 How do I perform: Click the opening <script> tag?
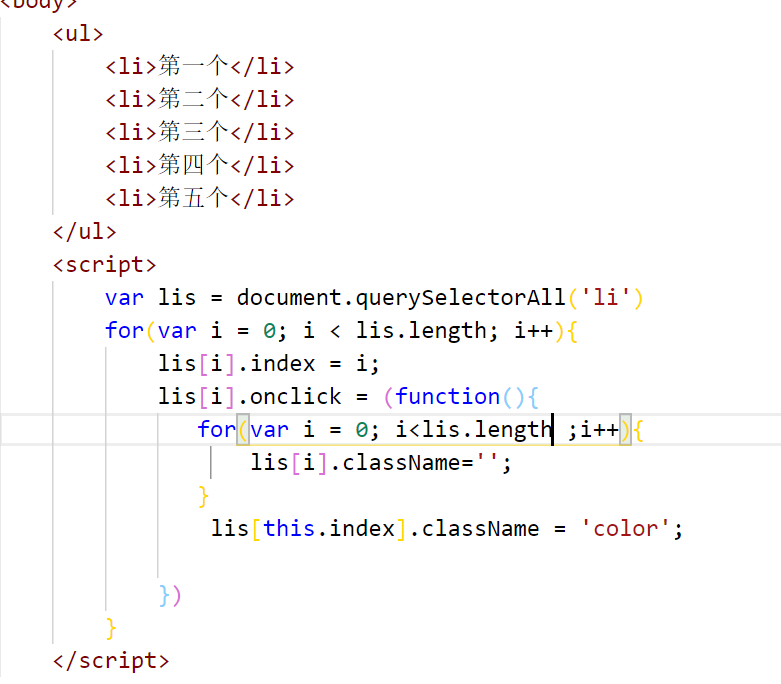(105, 265)
